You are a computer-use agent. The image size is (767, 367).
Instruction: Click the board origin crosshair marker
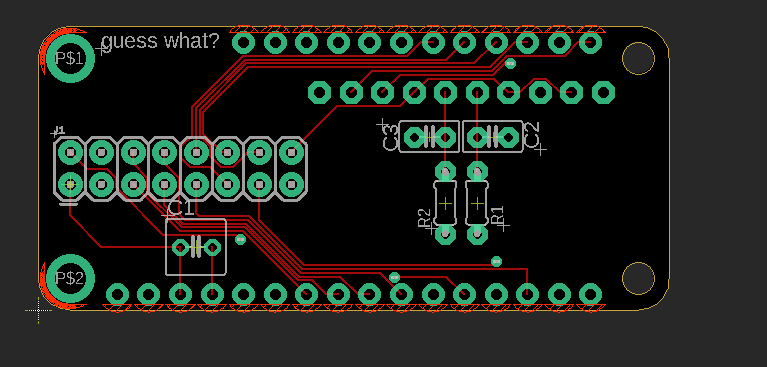[x=38, y=310]
